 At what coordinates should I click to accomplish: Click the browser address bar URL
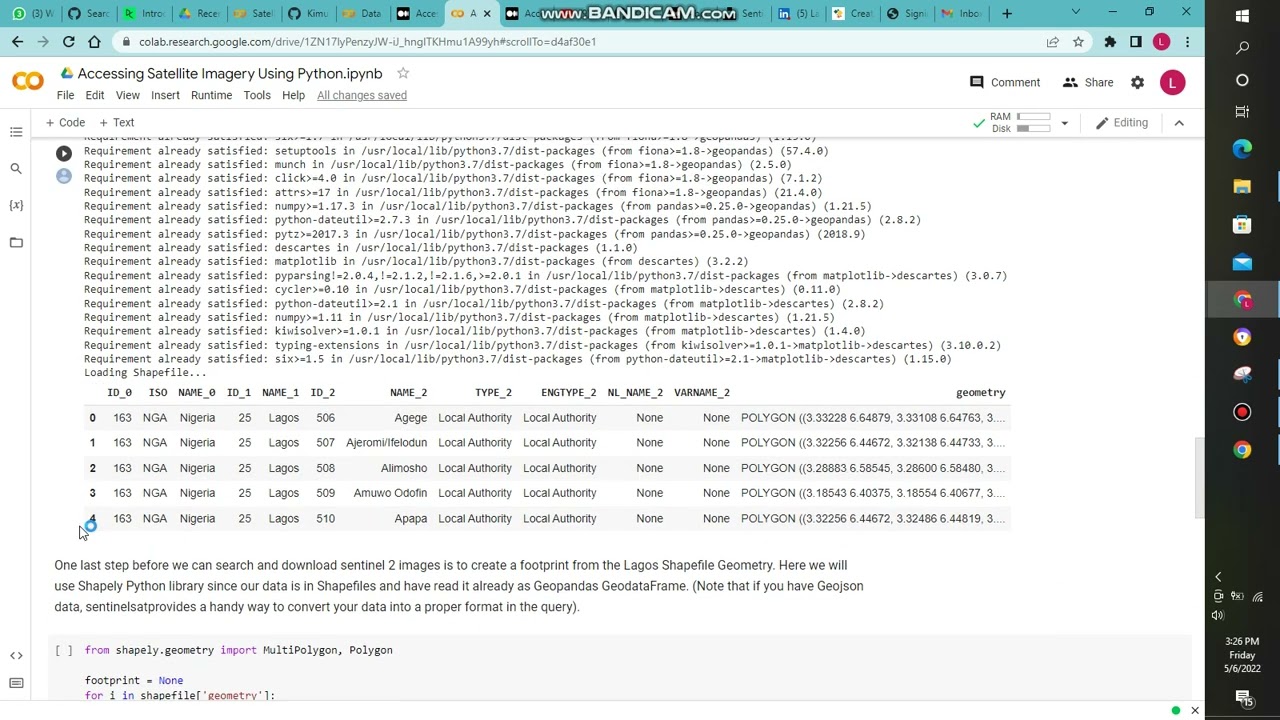[x=367, y=42]
